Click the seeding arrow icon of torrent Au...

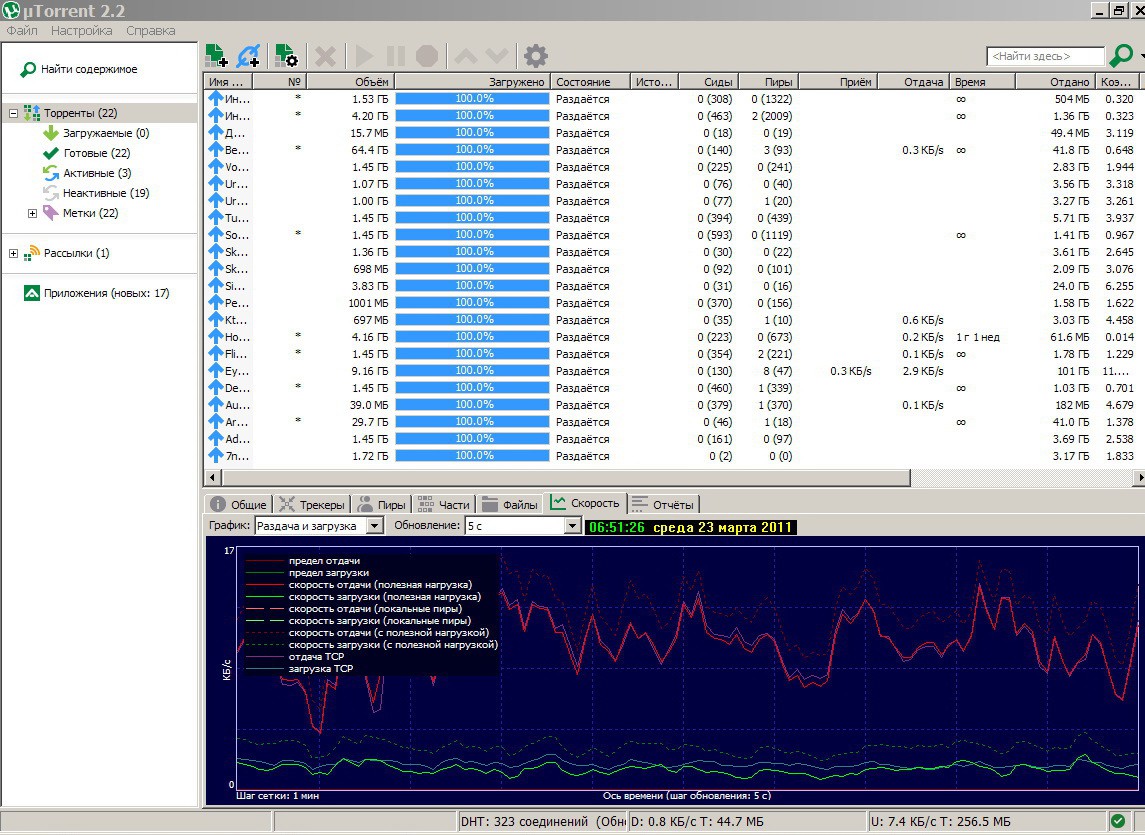215,405
